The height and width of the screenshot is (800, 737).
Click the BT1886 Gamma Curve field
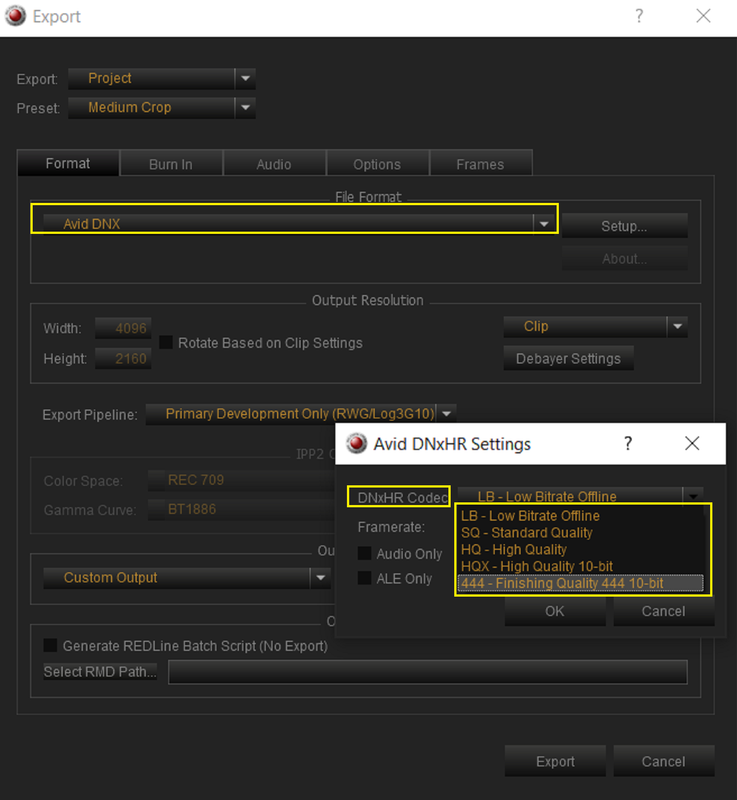[x=241, y=509]
